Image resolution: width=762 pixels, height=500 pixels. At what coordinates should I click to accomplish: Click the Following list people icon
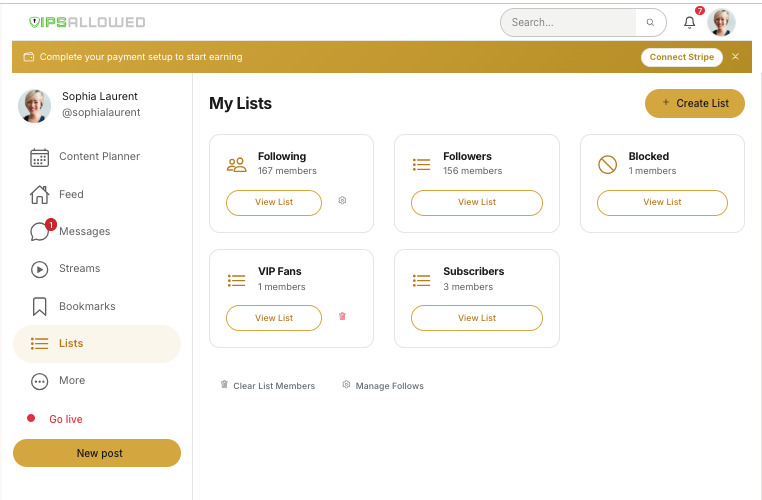236,164
